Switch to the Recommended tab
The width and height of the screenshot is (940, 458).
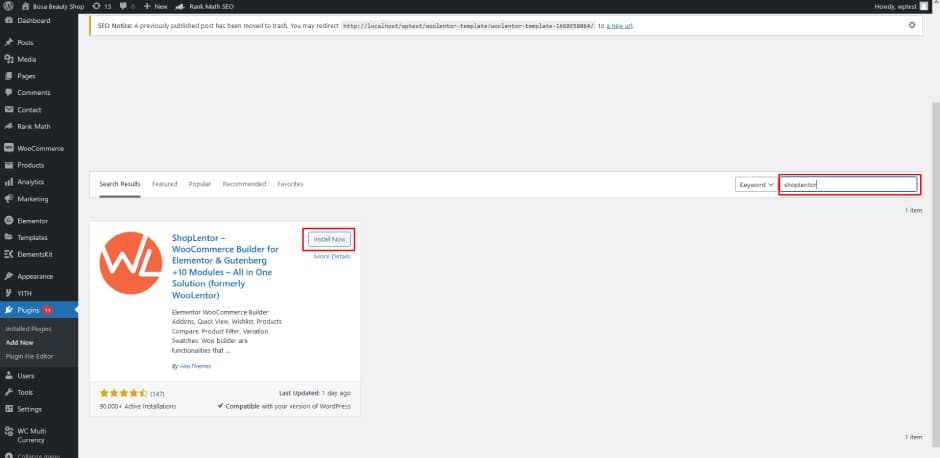pos(244,184)
